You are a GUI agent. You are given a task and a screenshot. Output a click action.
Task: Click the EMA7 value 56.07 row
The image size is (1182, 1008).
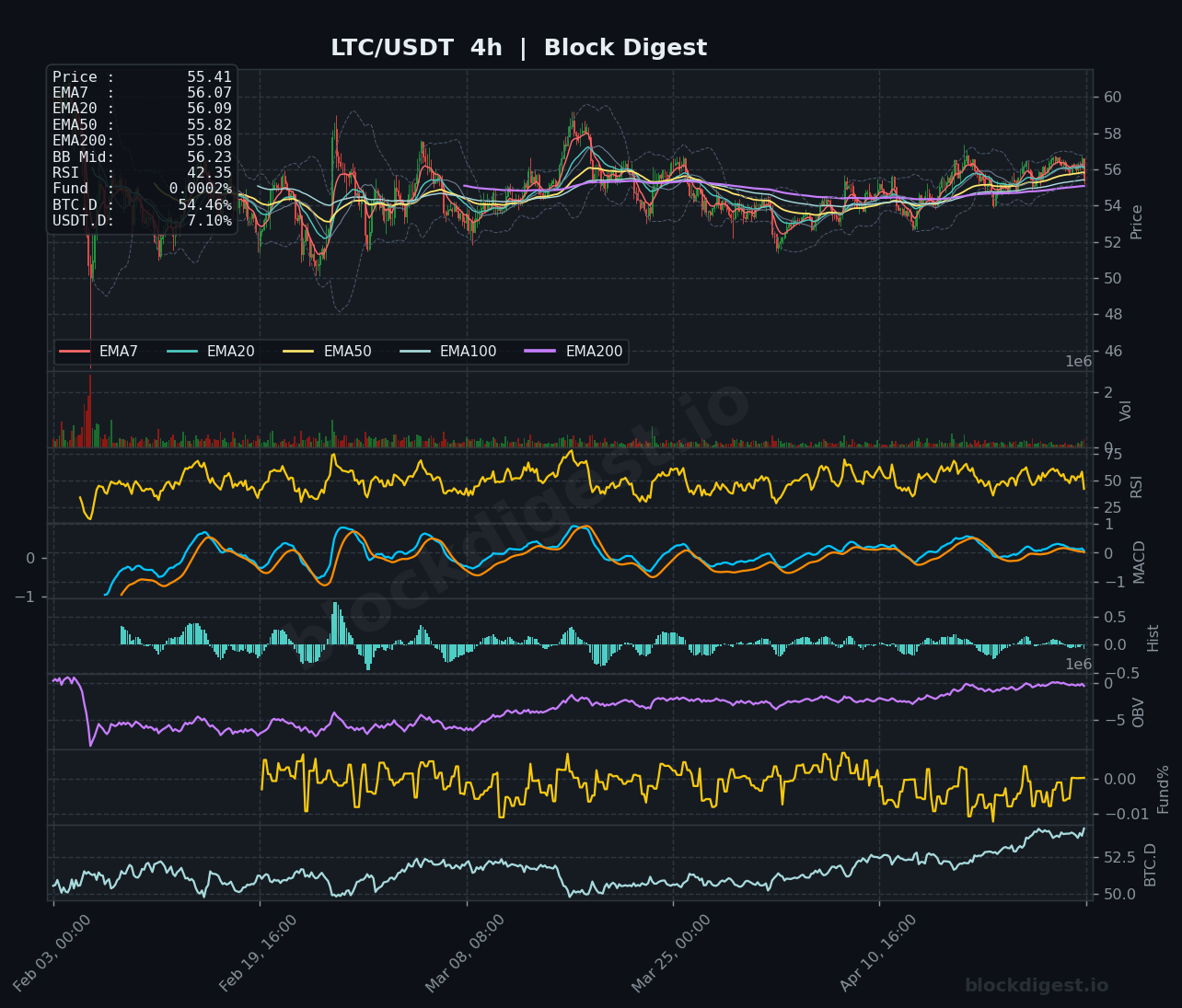[142, 93]
